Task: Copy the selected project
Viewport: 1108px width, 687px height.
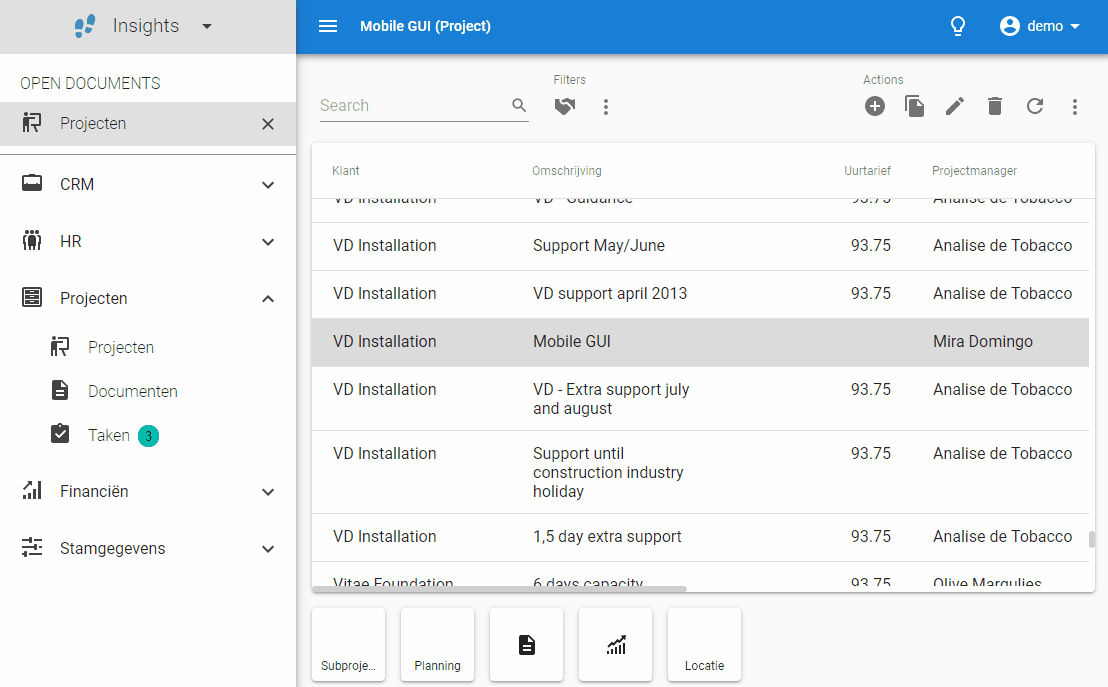Action: (914, 106)
